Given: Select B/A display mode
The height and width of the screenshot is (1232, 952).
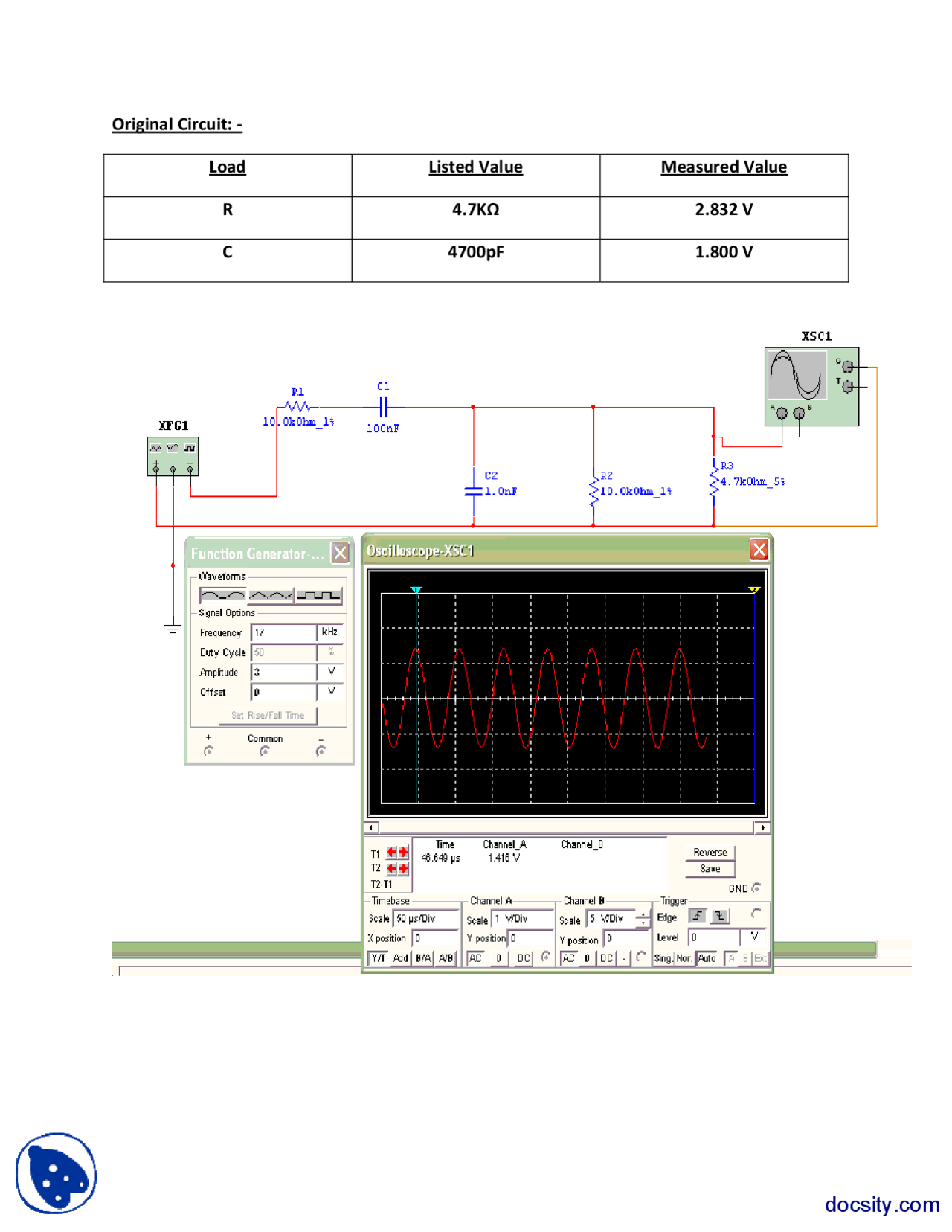Looking at the screenshot, I should [423, 958].
